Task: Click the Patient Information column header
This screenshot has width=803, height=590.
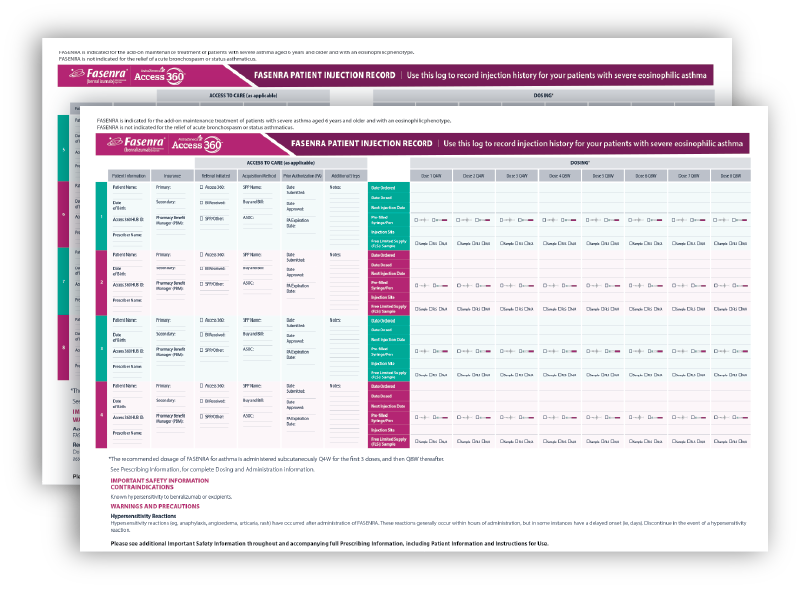Action: [x=129, y=176]
